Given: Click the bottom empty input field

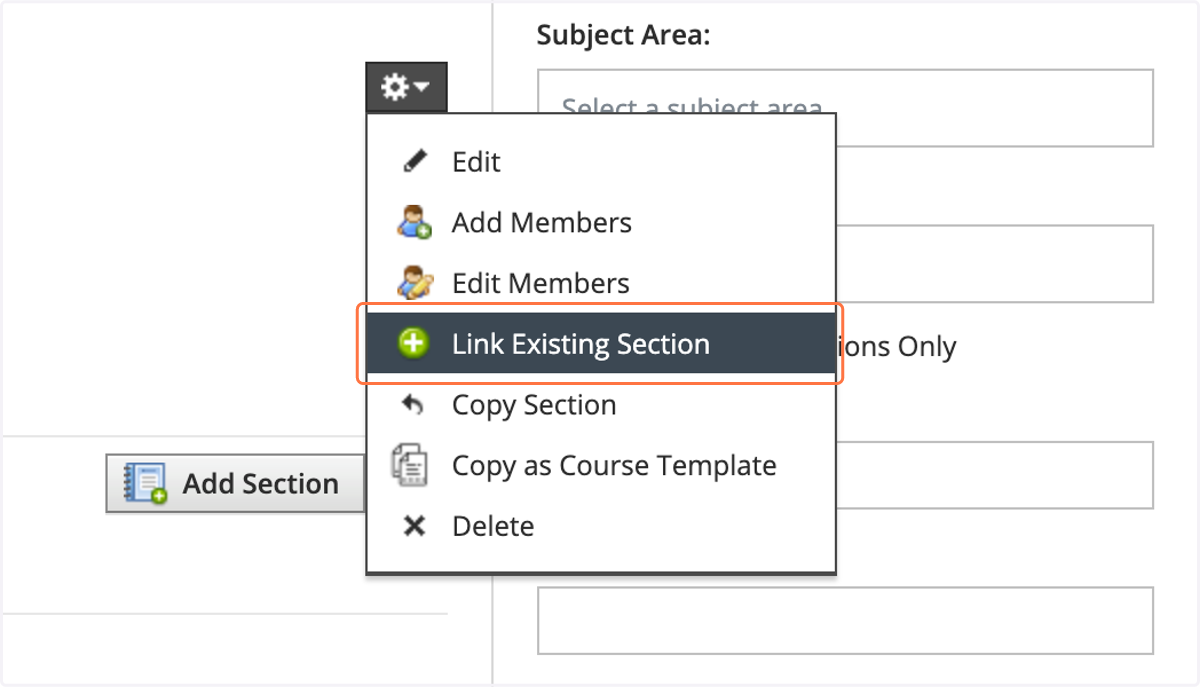Looking at the screenshot, I should (845, 621).
